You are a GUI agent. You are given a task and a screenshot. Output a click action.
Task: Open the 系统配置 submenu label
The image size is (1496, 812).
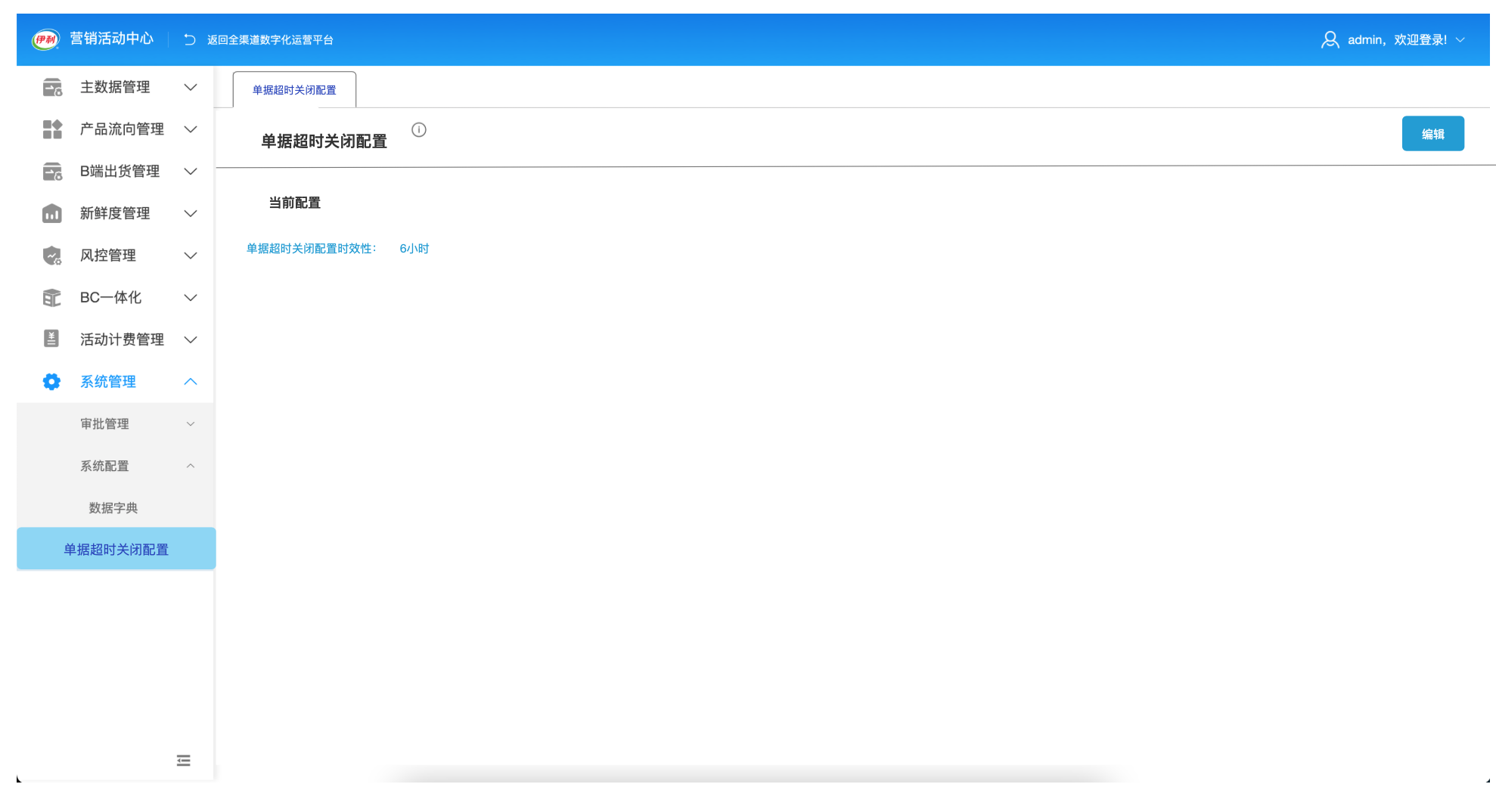pyautogui.click(x=104, y=466)
